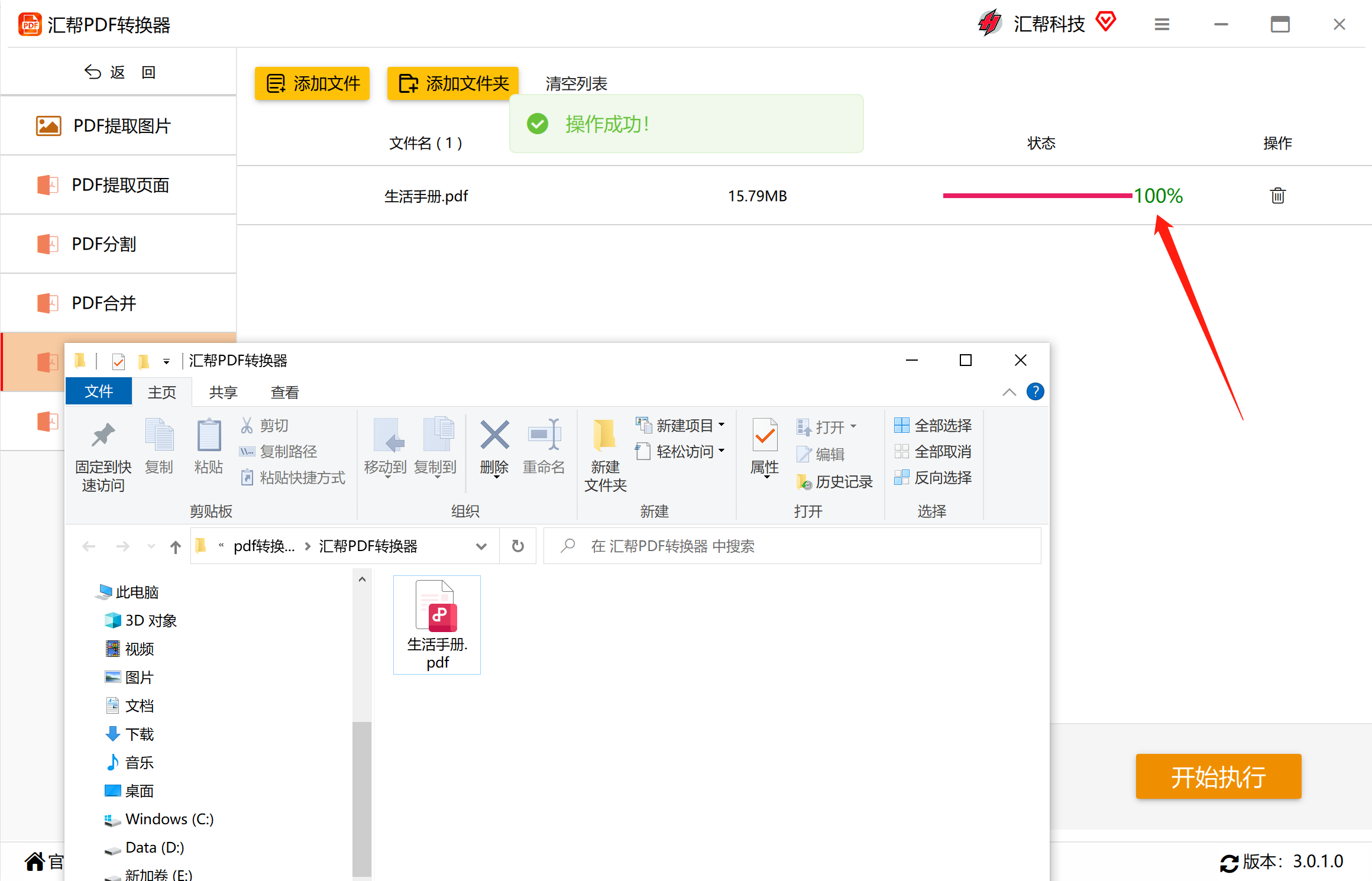Image resolution: width=1372 pixels, height=881 pixels.
Task: Click the 粘贴 clipboard icon
Action: click(208, 435)
